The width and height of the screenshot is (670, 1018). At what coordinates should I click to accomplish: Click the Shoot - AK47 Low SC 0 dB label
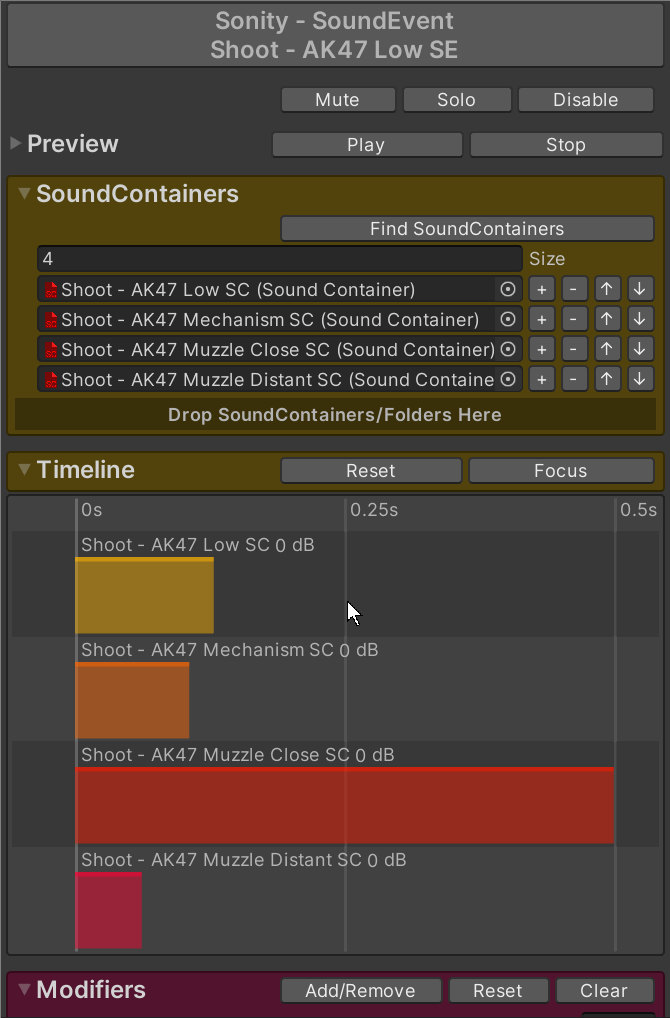[x=197, y=545]
